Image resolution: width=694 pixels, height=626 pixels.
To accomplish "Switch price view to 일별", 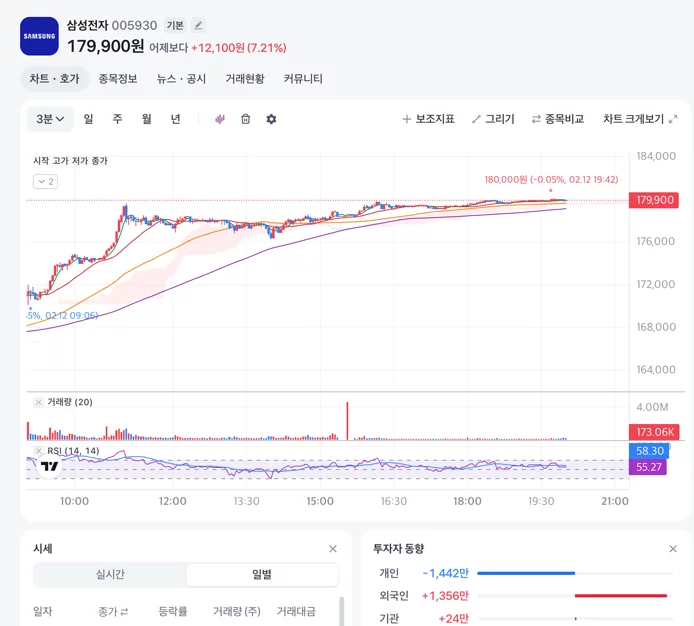I will click(x=262, y=574).
